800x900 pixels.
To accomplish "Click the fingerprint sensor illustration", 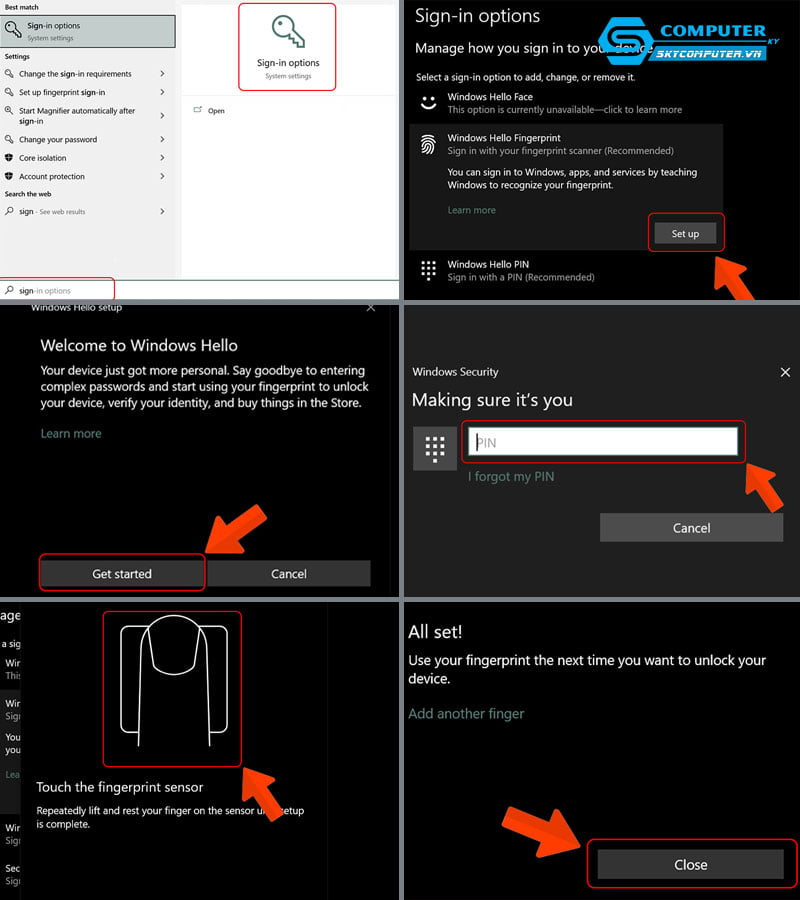I will coord(171,690).
